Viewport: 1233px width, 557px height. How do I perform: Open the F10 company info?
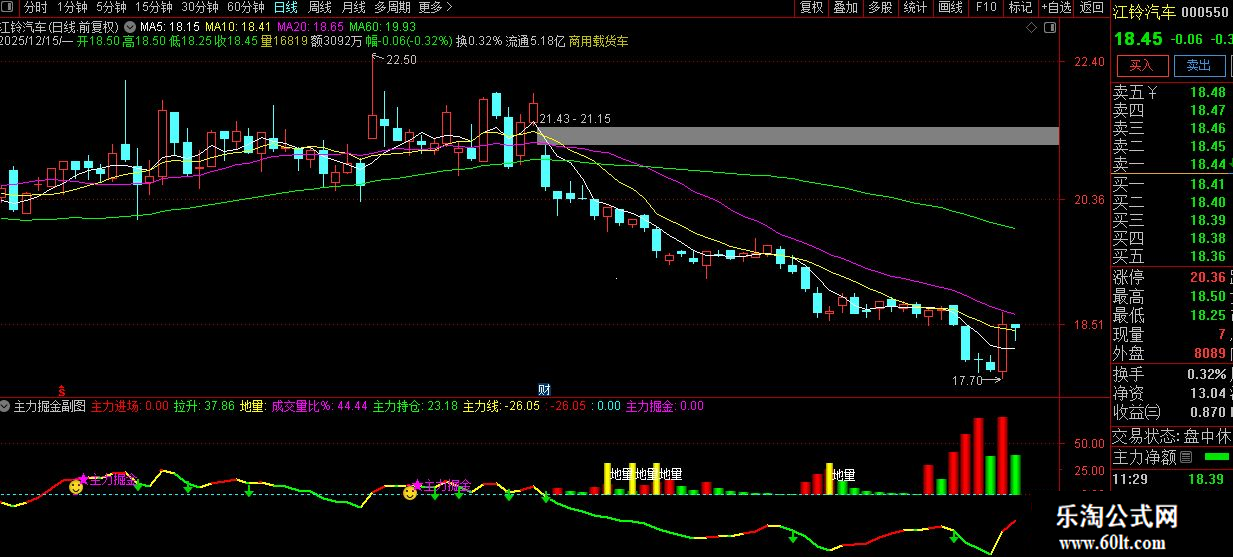coord(986,7)
